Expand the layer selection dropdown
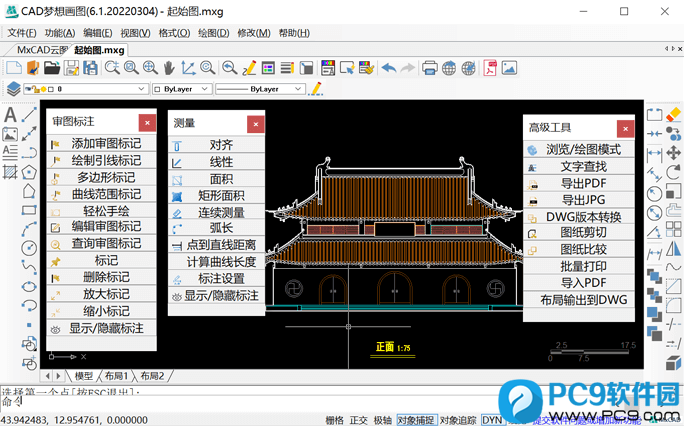Image resolution: width=684 pixels, height=426 pixels. click(141, 89)
